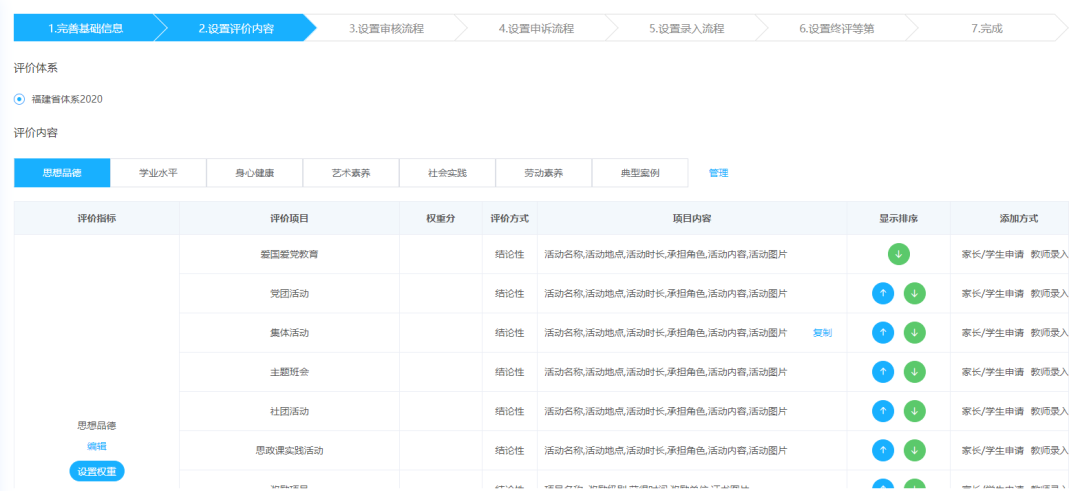The image size is (1080, 491).
Task: Click the 项目内容 text in 社团活动 row
Action: pos(665,411)
